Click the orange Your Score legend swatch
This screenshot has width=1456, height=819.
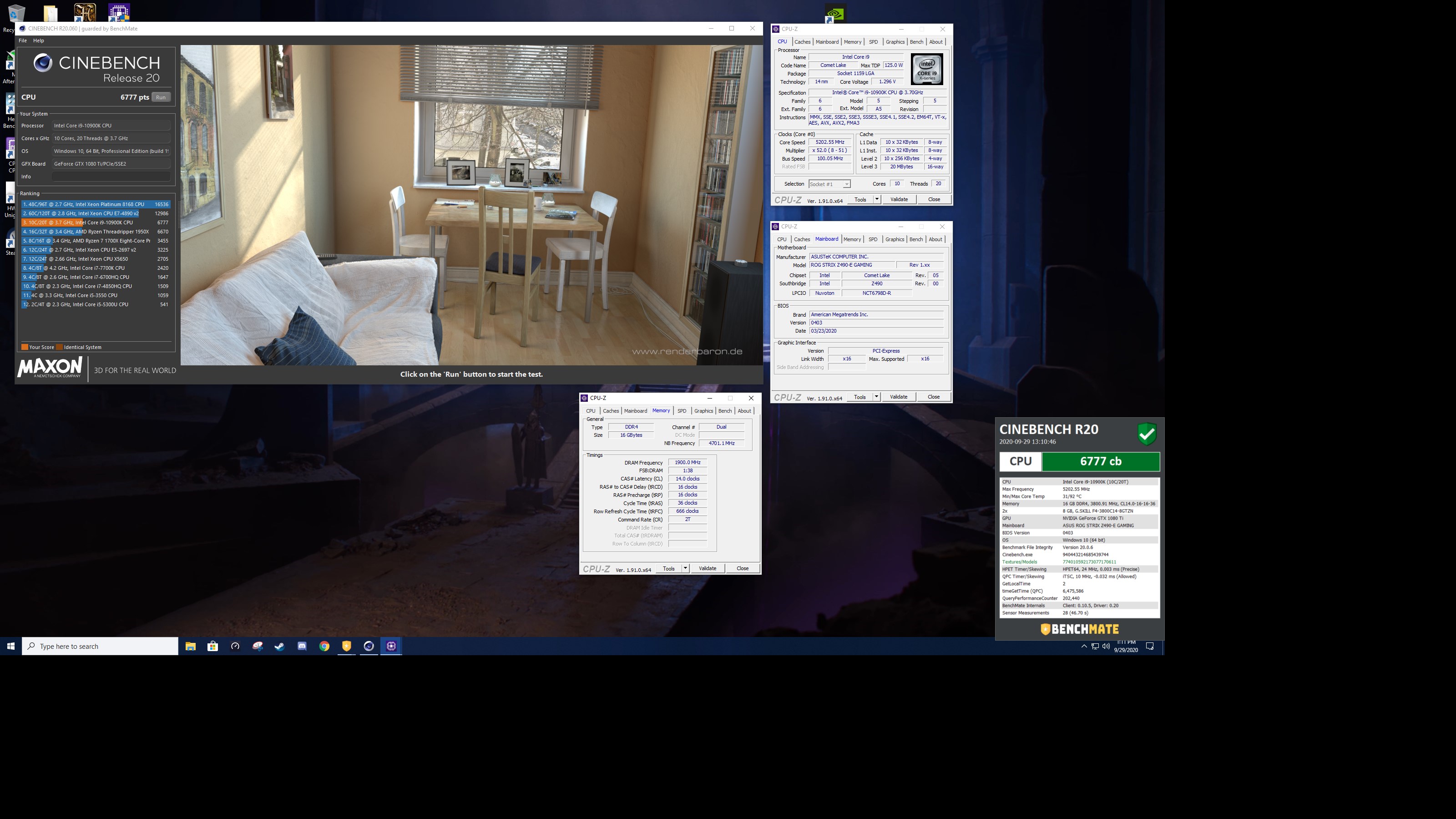25,347
